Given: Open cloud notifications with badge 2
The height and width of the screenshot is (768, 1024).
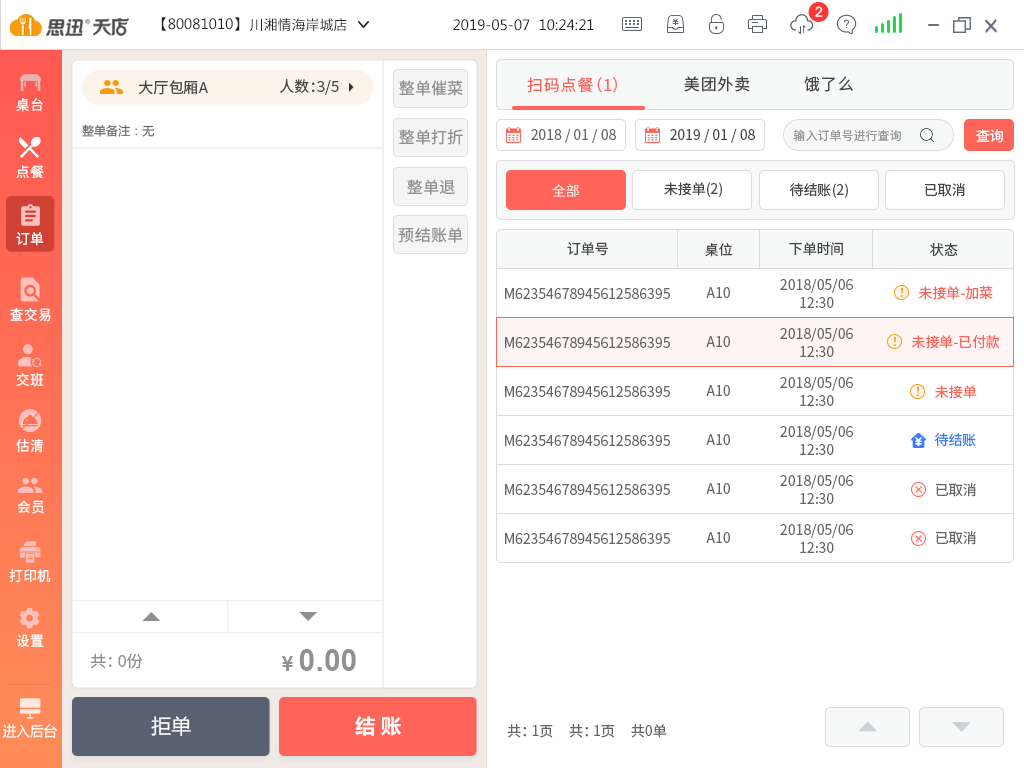Looking at the screenshot, I should pyautogui.click(x=802, y=25).
